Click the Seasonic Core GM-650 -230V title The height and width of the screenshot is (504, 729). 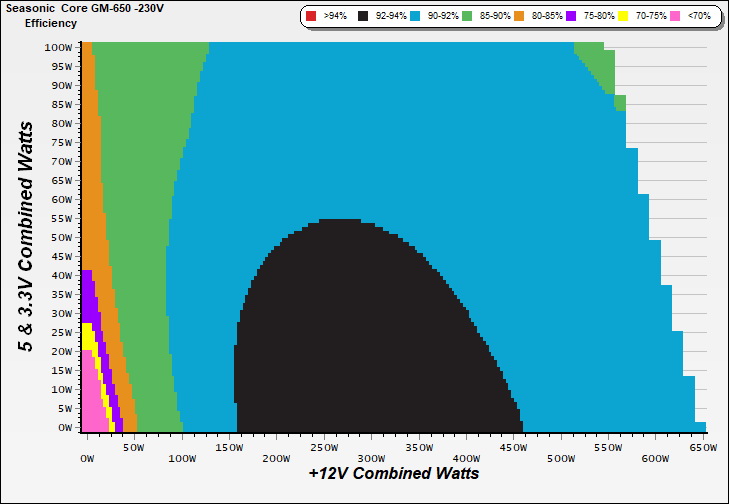(x=83, y=8)
